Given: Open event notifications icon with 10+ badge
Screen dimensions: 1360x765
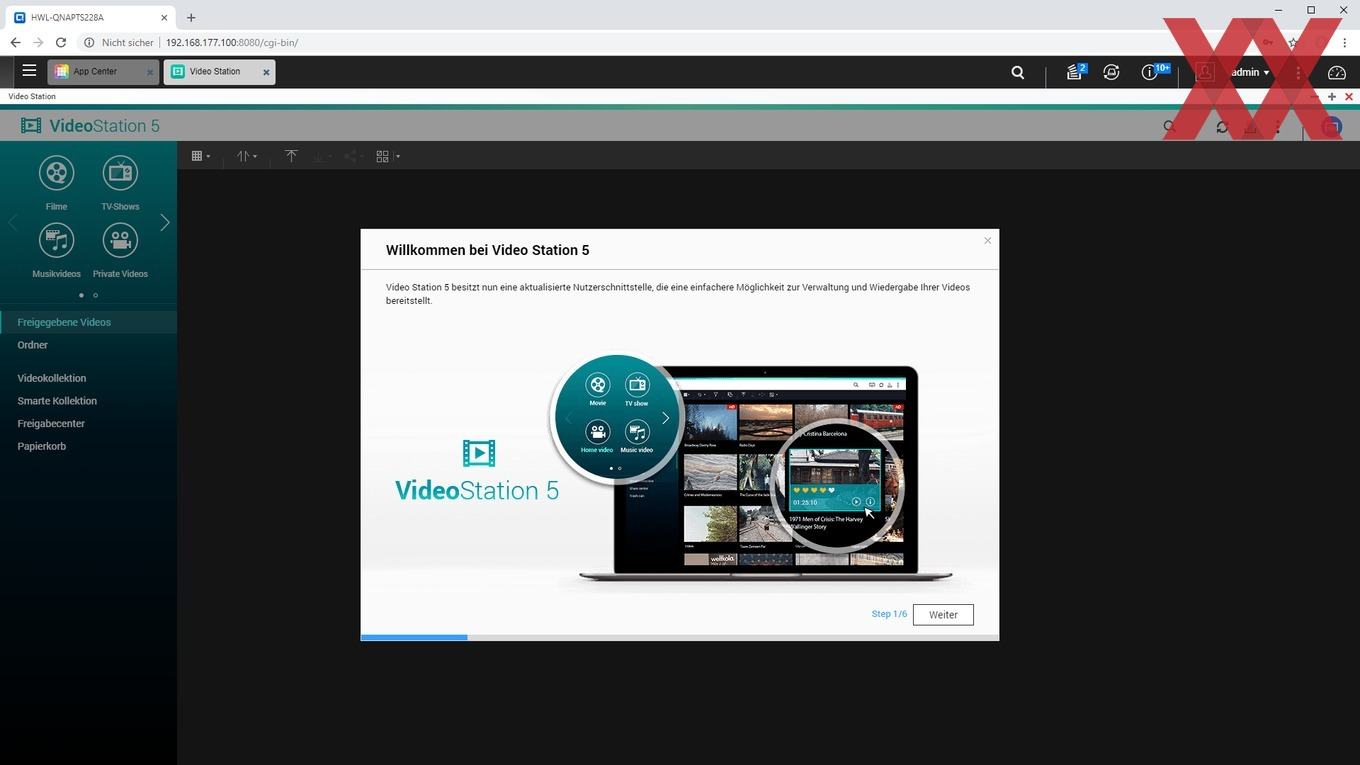Looking at the screenshot, I should pos(1155,72).
